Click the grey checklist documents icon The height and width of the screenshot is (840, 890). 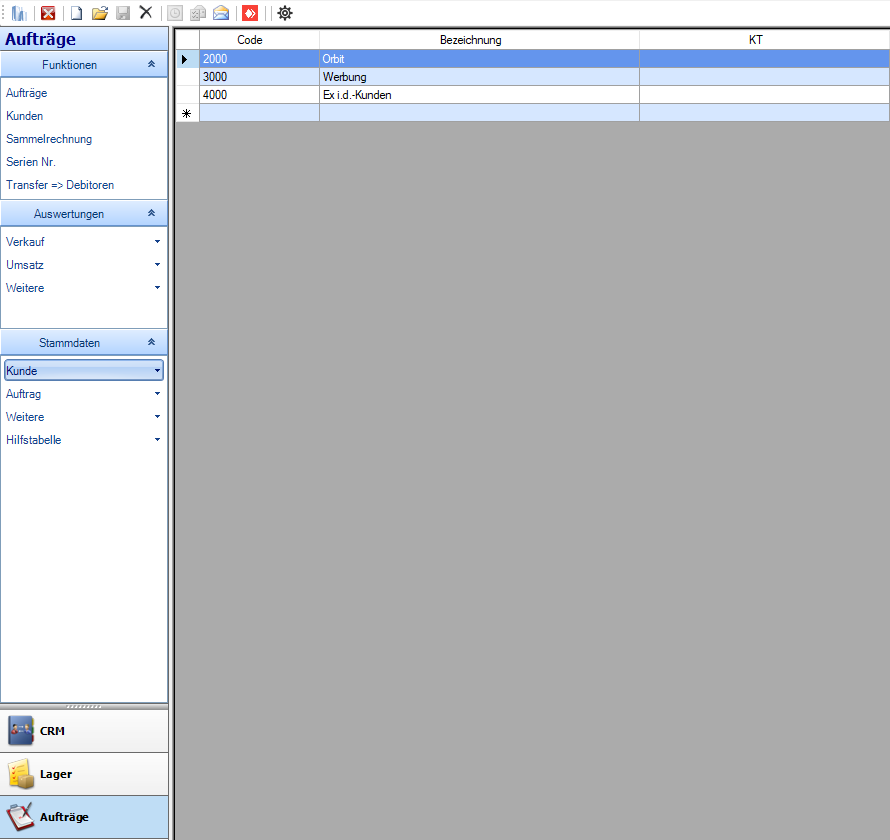198,13
